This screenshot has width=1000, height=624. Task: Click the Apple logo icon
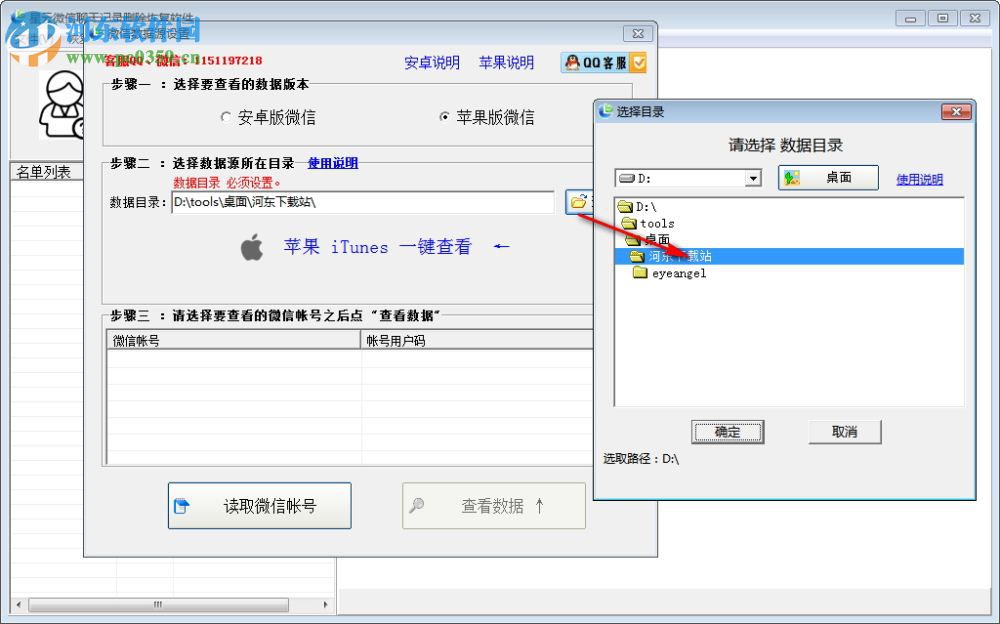click(x=252, y=247)
